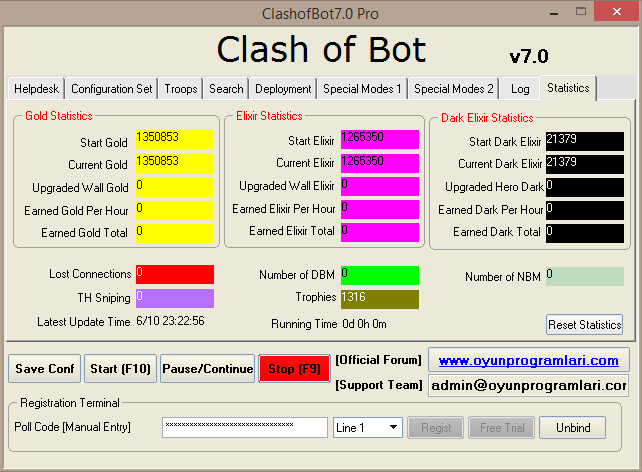Click the Number of NBM field
642x472 pixels.
tap(585, 276)
